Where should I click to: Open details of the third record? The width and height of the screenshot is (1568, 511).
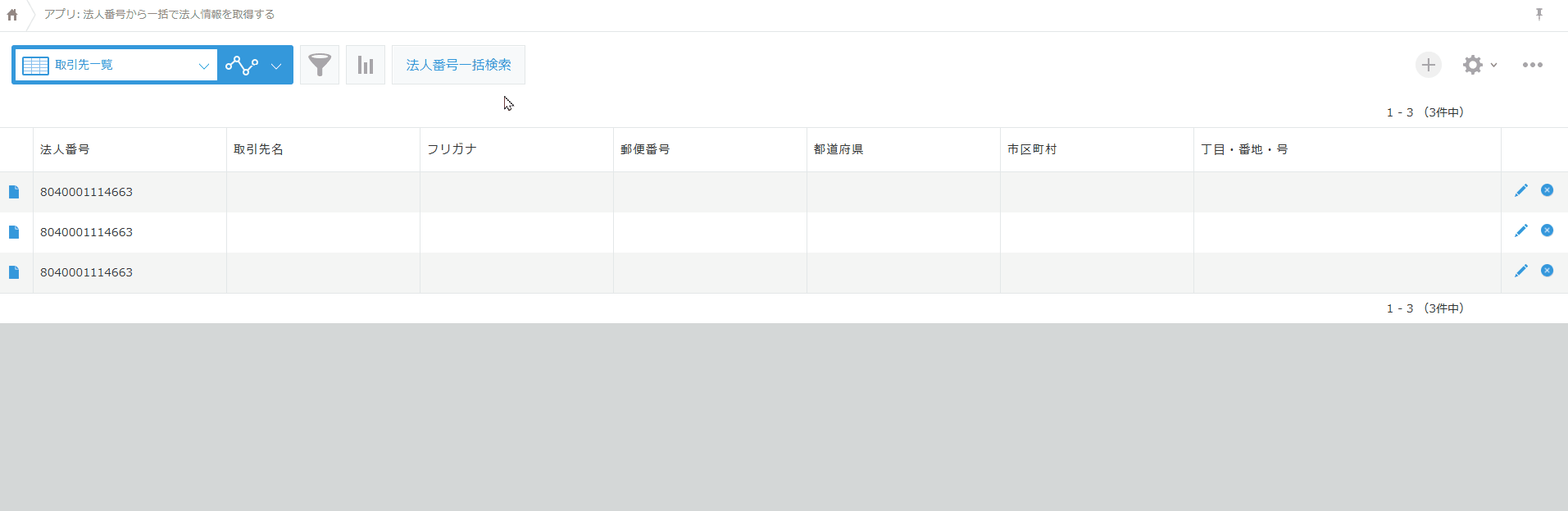pos(14,272)
